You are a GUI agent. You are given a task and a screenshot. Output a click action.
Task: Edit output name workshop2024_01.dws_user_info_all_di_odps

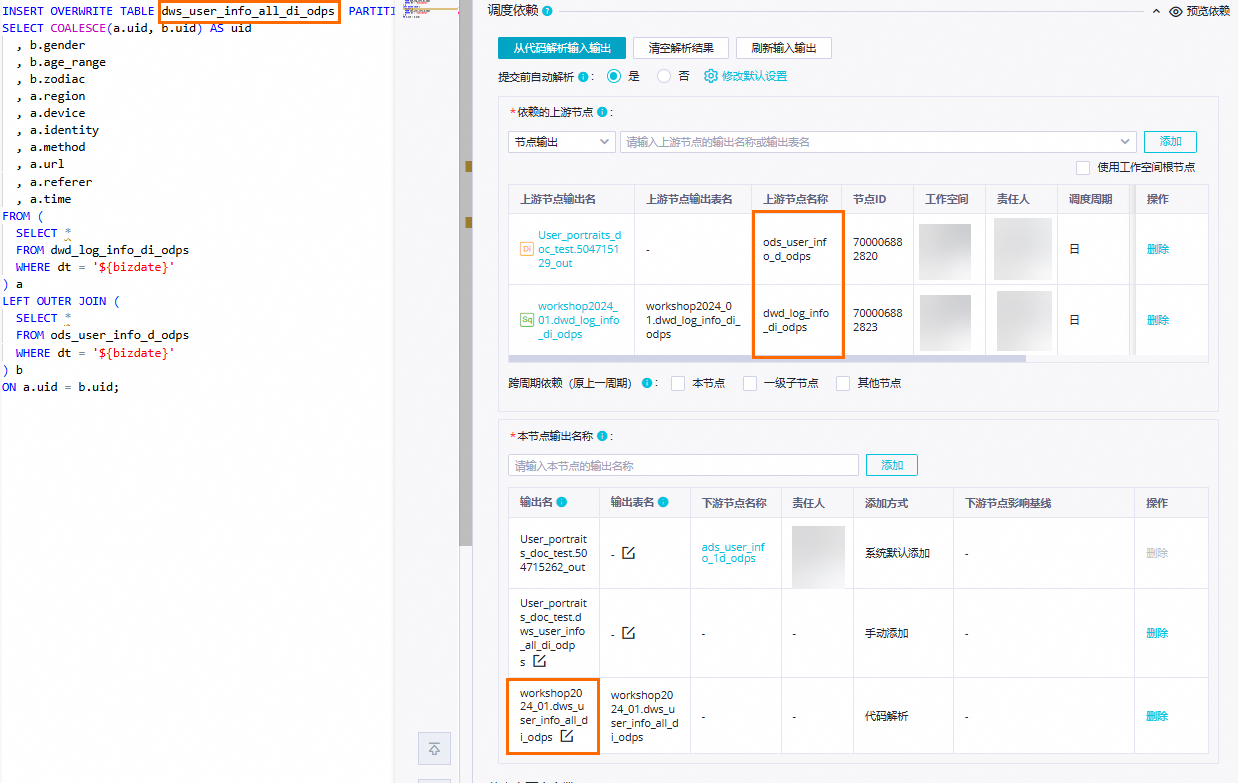point(567,736)
